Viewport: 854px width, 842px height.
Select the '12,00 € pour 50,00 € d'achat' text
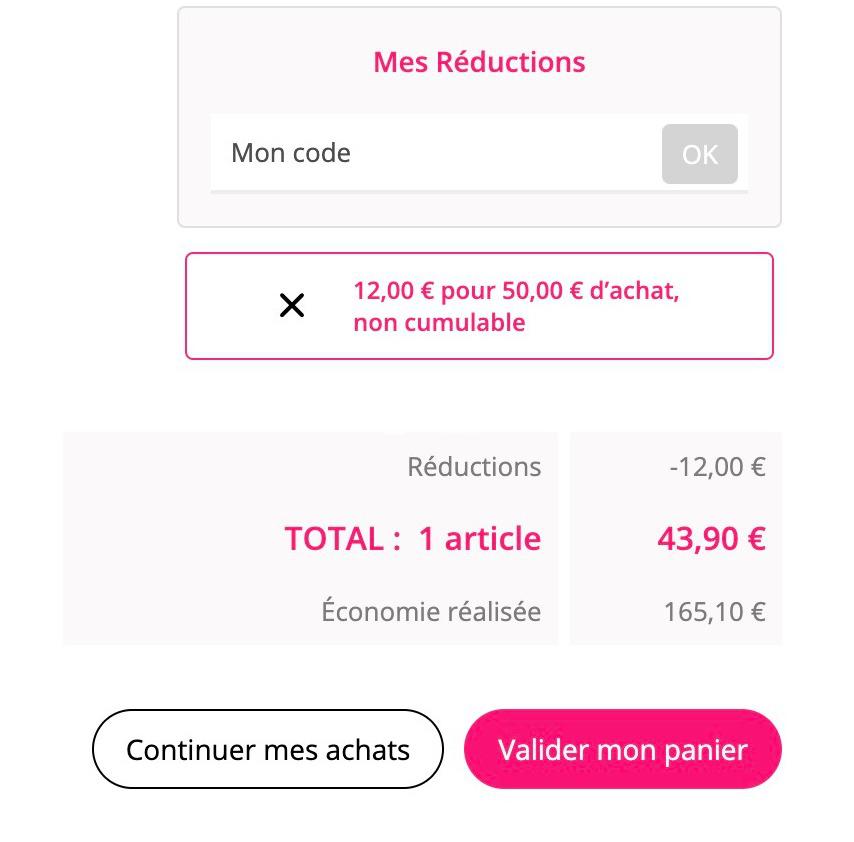(x=516, y=291)
